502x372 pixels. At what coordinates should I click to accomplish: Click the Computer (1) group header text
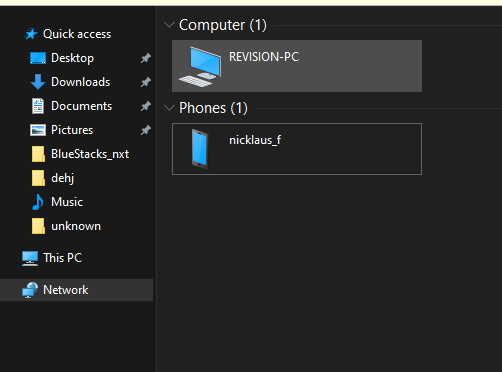point(223,25)
